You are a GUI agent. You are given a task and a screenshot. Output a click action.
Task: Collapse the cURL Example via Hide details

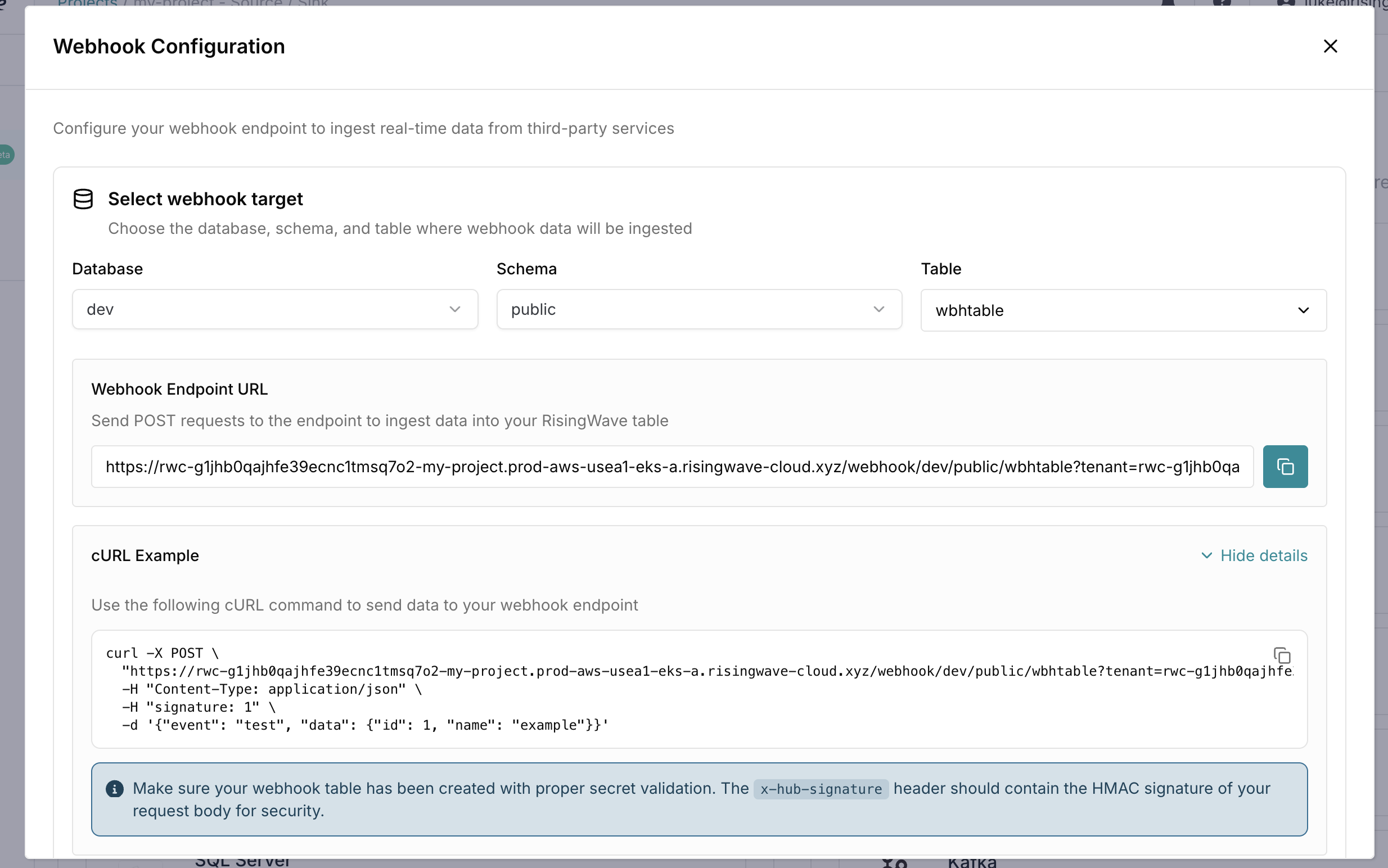tap(1263, 555)
